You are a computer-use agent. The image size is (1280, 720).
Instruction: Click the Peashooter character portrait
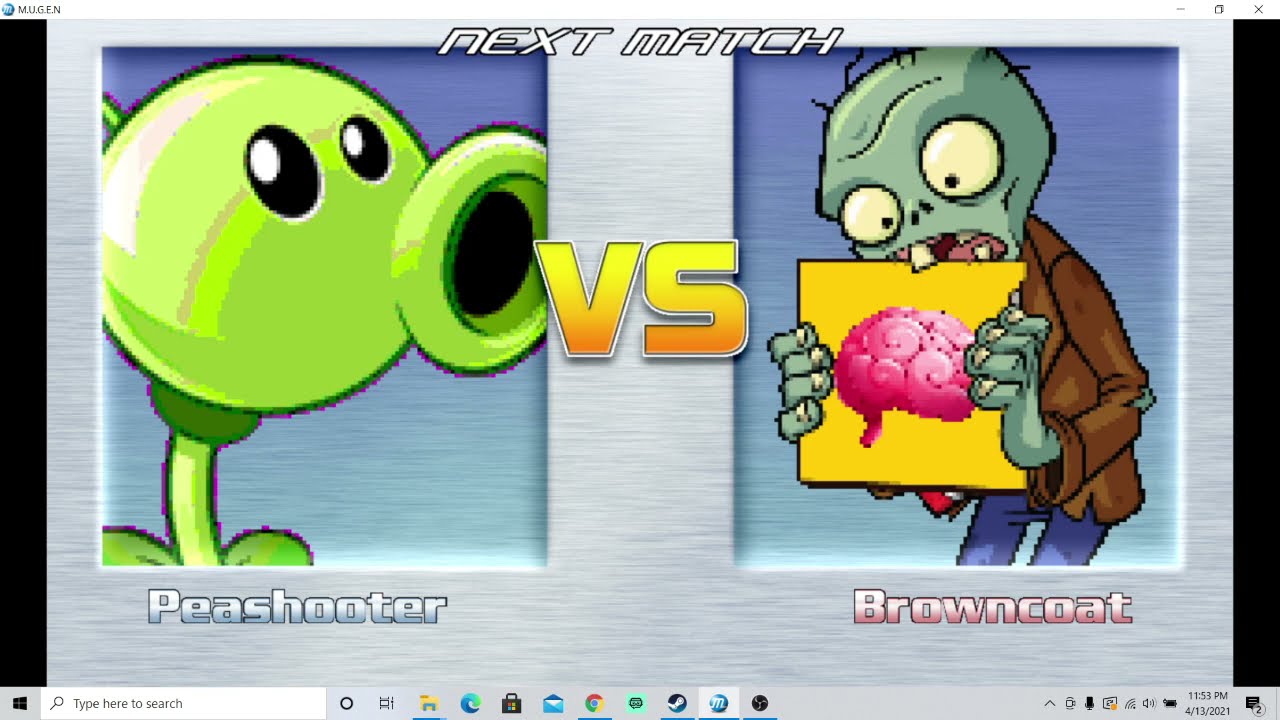point(324,307)
